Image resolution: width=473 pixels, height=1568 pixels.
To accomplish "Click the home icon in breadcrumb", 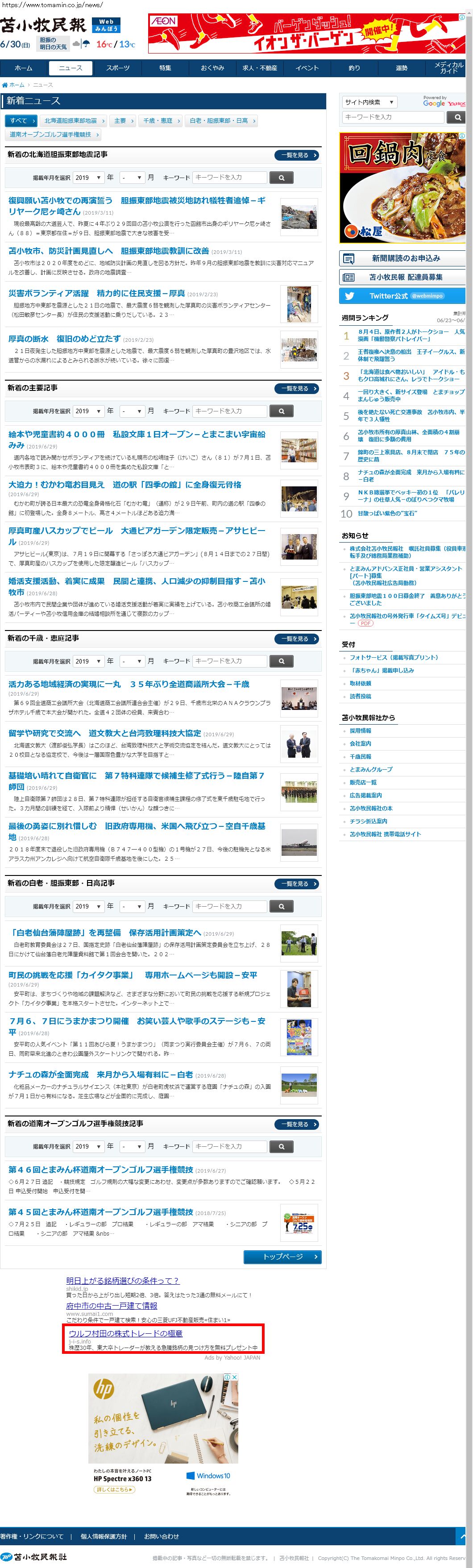I will pyautogui.click(x=5, y=85).
